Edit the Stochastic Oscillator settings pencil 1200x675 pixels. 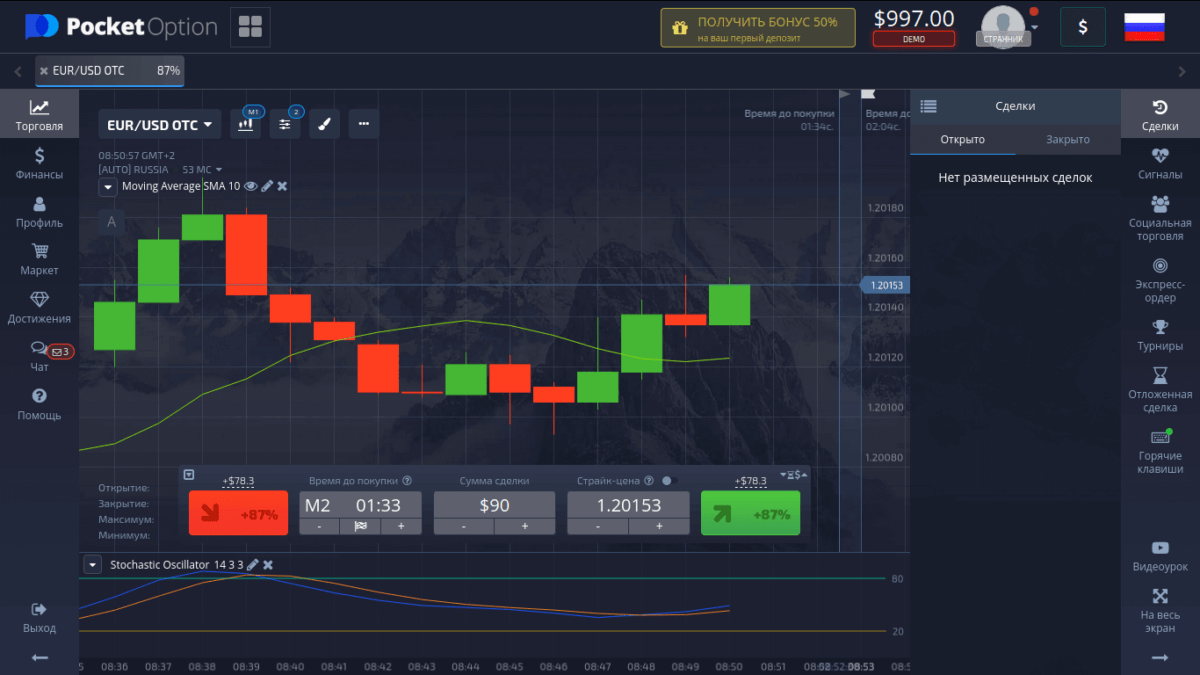point(253,565)
